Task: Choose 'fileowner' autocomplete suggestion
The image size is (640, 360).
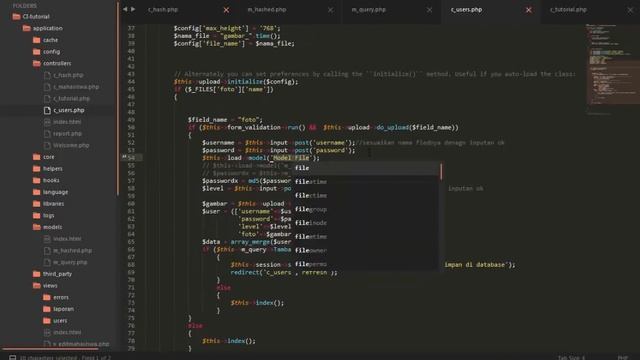Action: (x=365, y=250)
